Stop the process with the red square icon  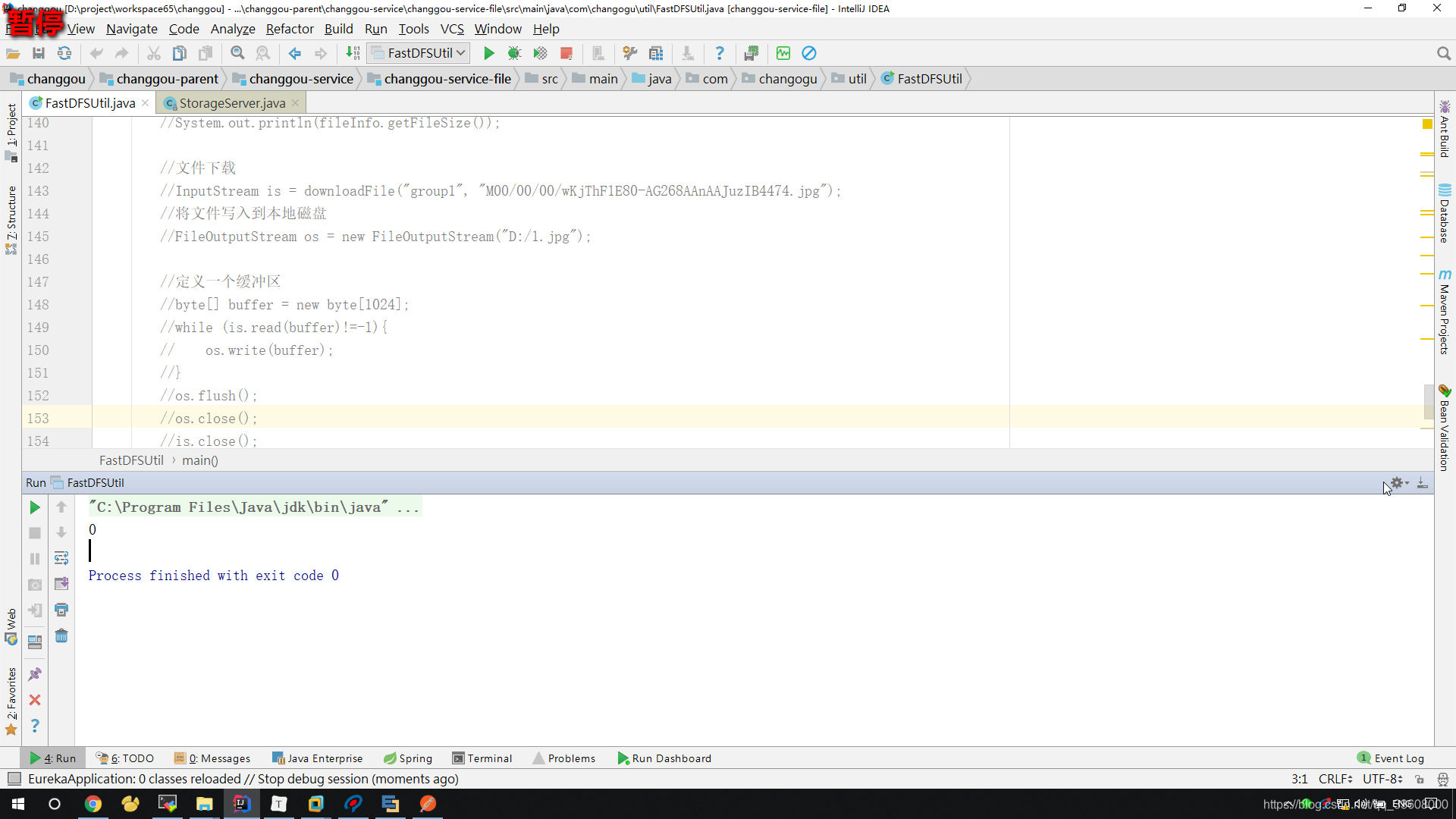click(566, 53)
